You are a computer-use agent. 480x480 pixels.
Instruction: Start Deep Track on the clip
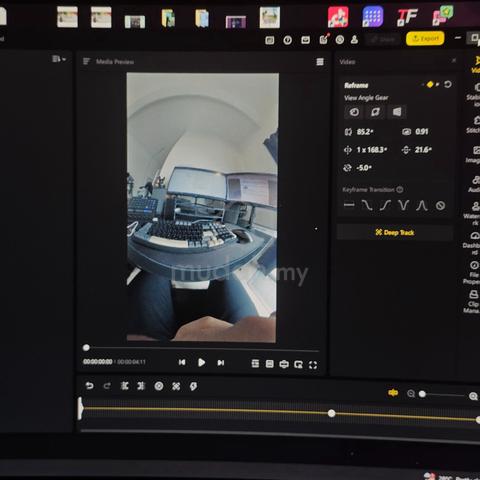(x=395, y=232)
